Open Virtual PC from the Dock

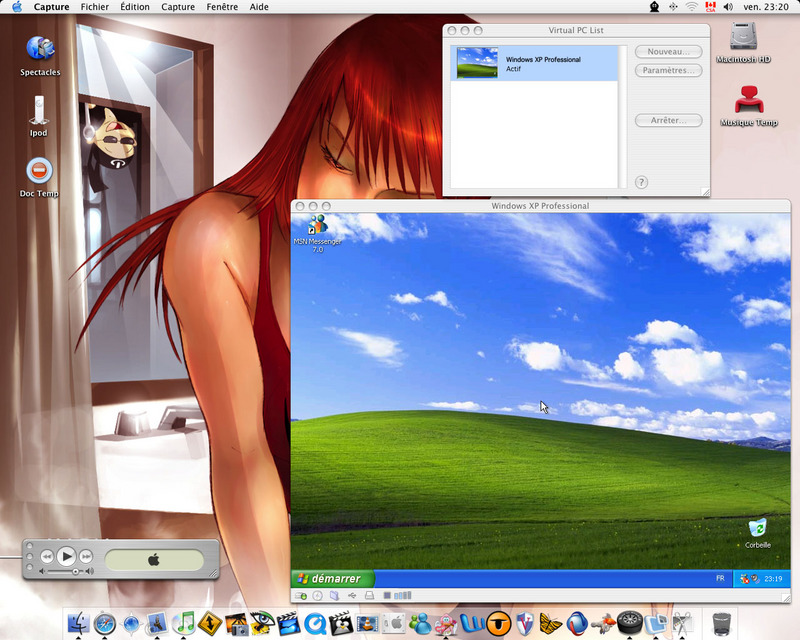click(656, 623)
